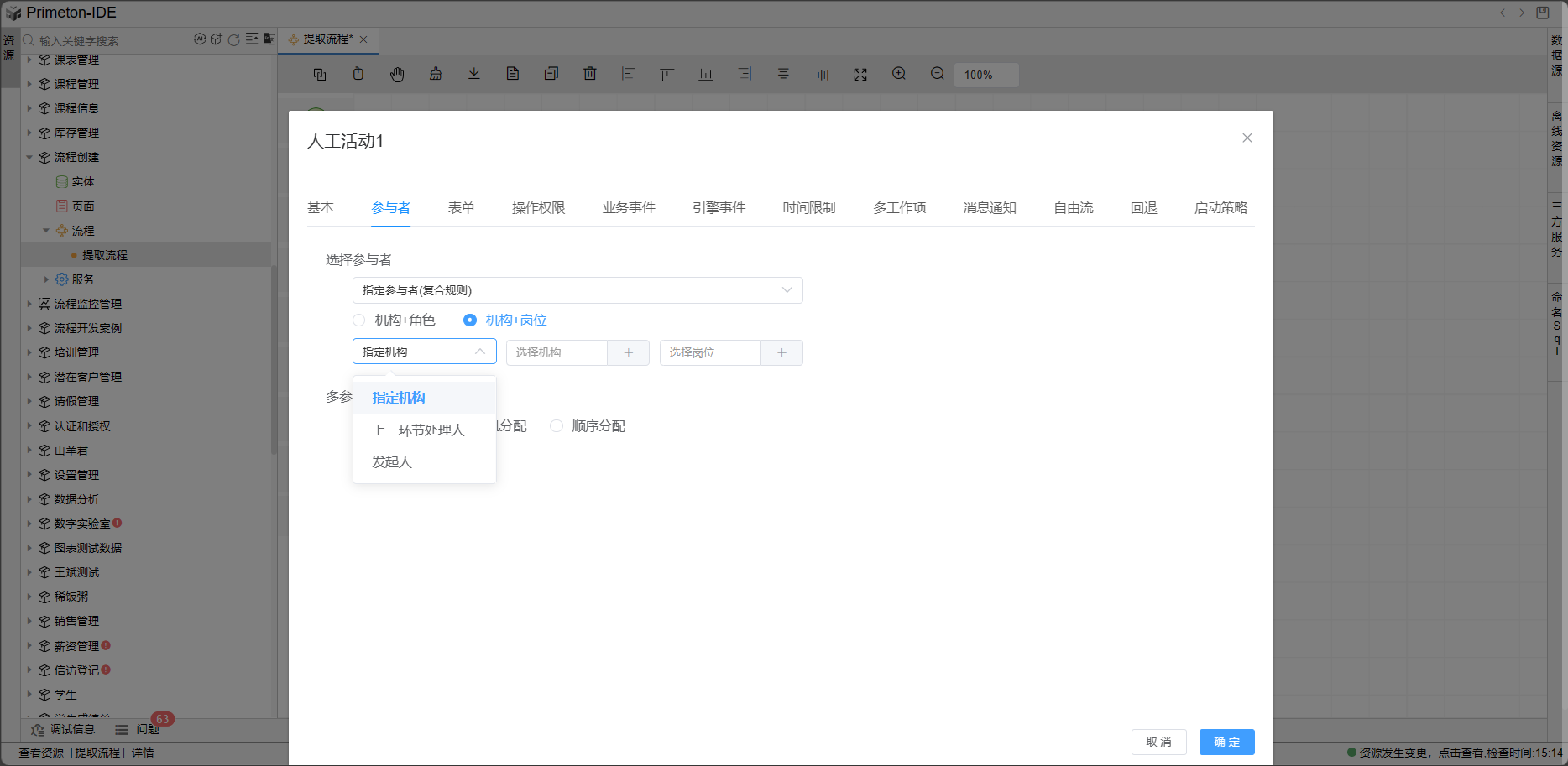
Task: Click the 取消 button
Action: coord(1158,742)
